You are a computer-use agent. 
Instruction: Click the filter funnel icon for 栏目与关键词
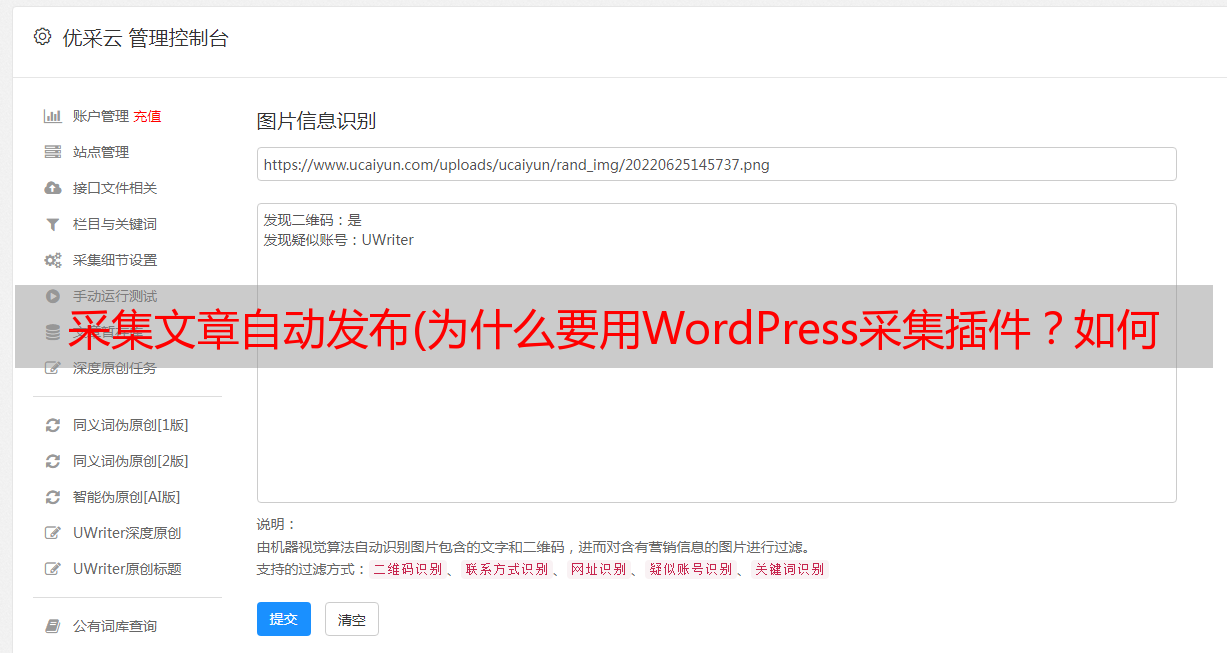53,224
